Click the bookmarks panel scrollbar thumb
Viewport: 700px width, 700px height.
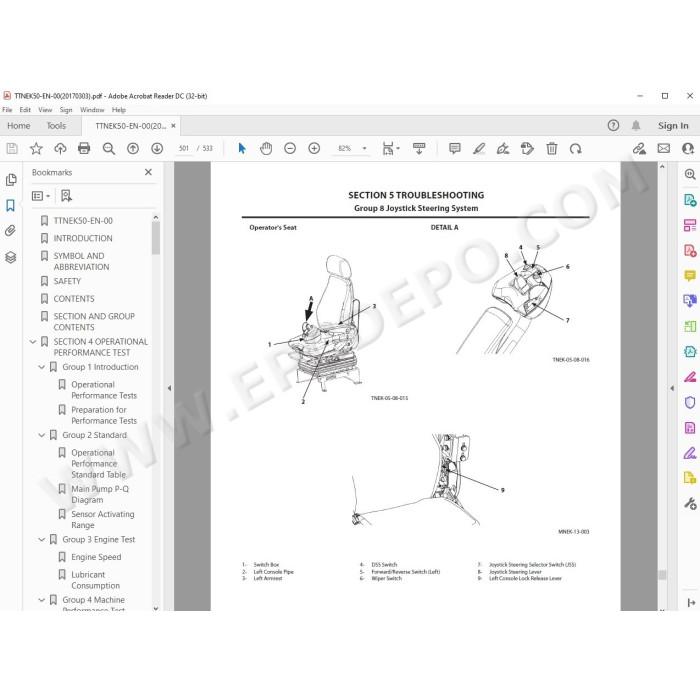(156, 238)
